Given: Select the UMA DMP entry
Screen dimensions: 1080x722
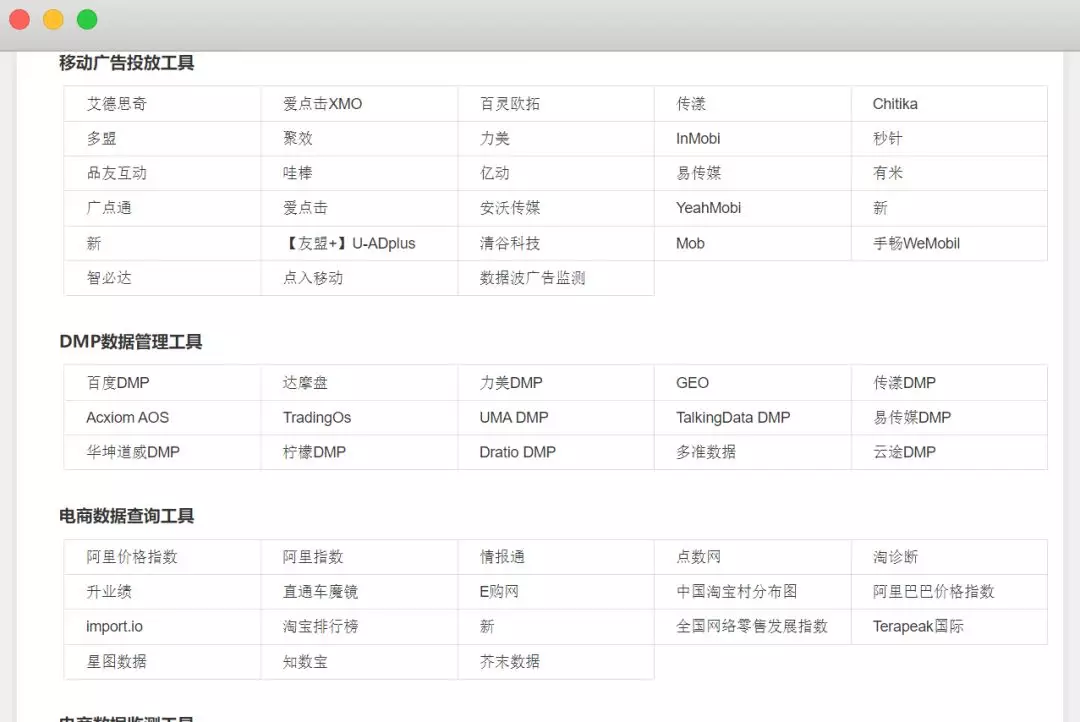Looking at the screenshot, I should 514,417.
